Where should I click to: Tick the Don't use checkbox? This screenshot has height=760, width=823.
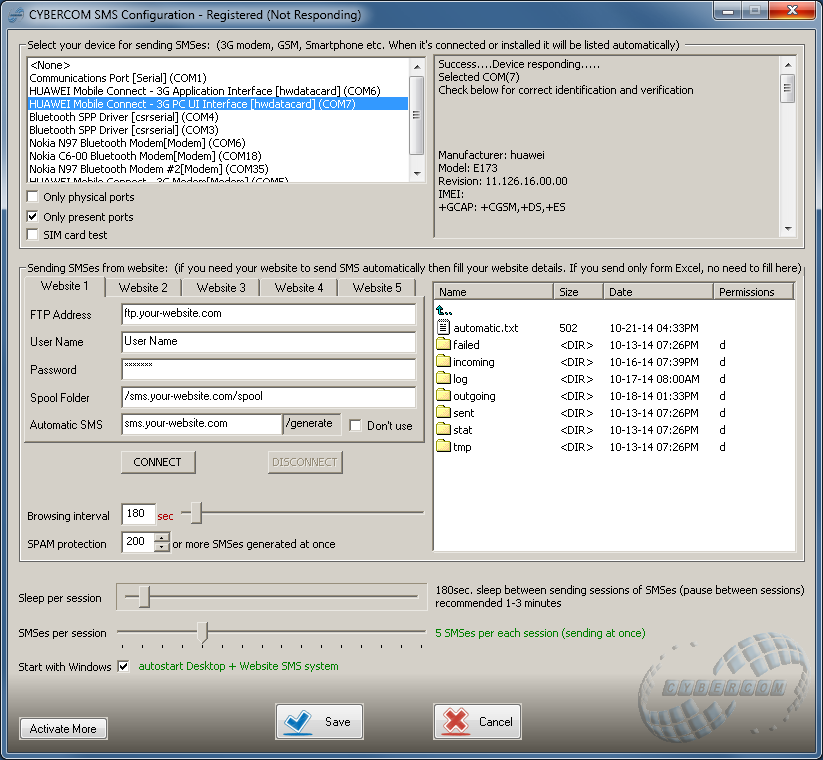click(x=355, y=426)
